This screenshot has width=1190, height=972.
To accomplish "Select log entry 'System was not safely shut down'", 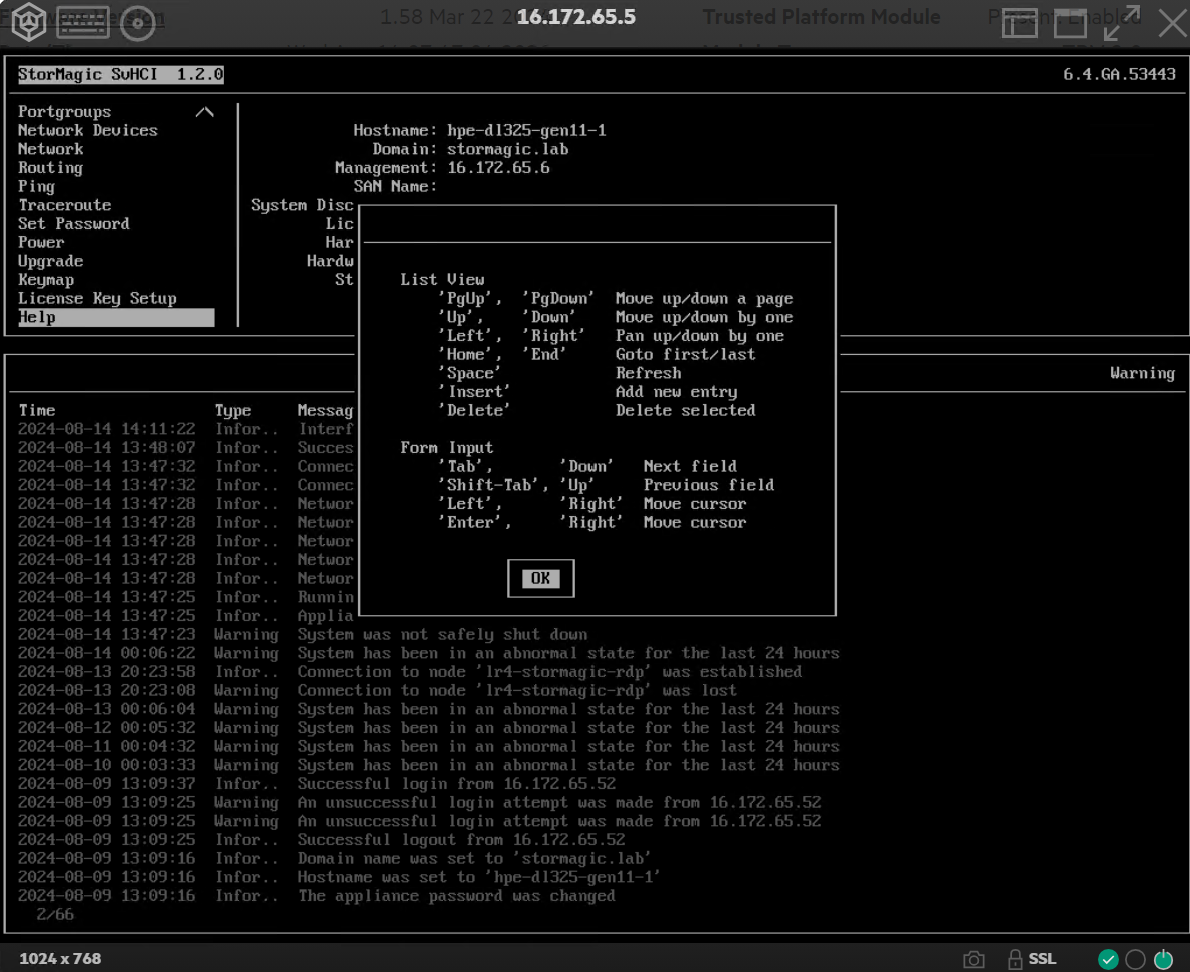I will point(429,634).
